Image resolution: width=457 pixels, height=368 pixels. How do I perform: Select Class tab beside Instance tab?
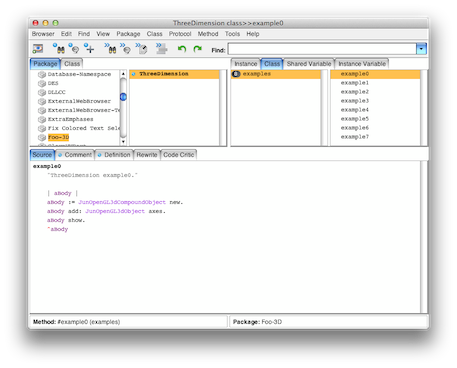coord(272,64)
